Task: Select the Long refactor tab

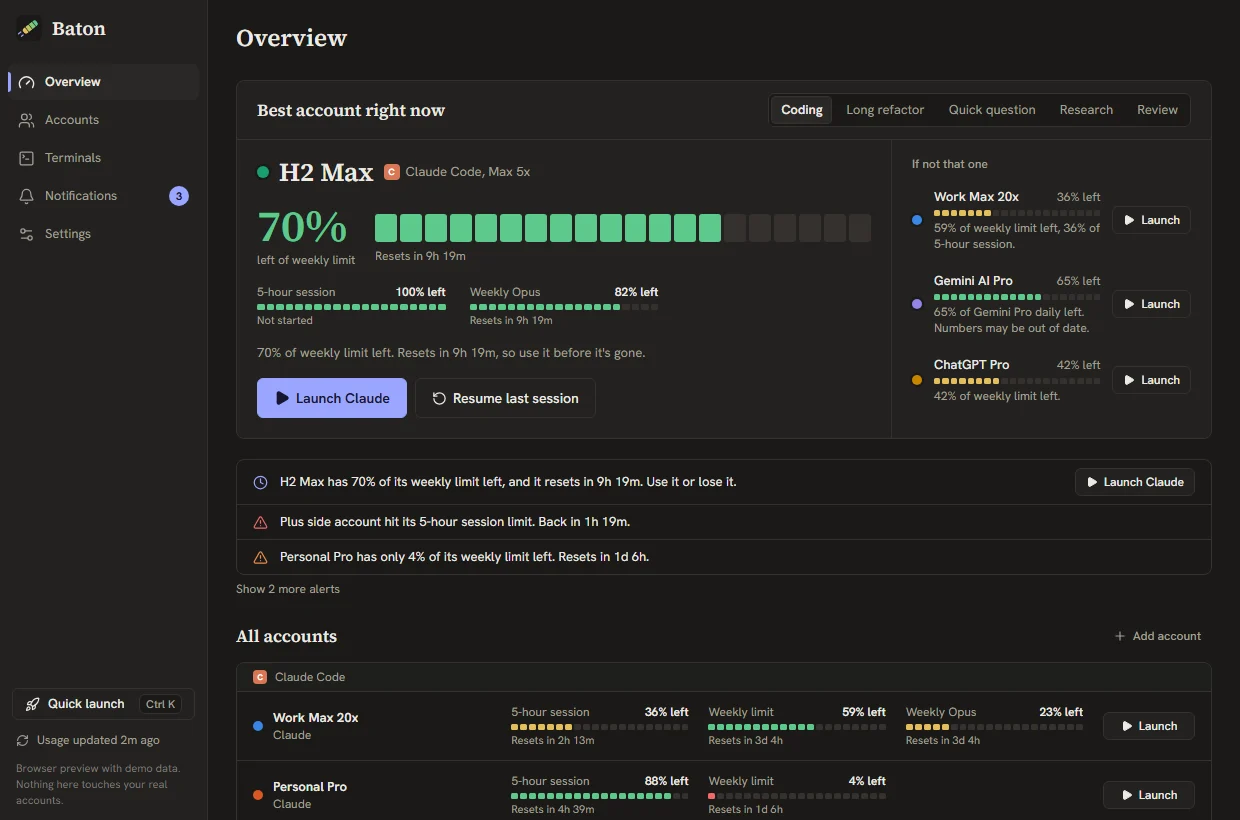Action: [885, 110]
